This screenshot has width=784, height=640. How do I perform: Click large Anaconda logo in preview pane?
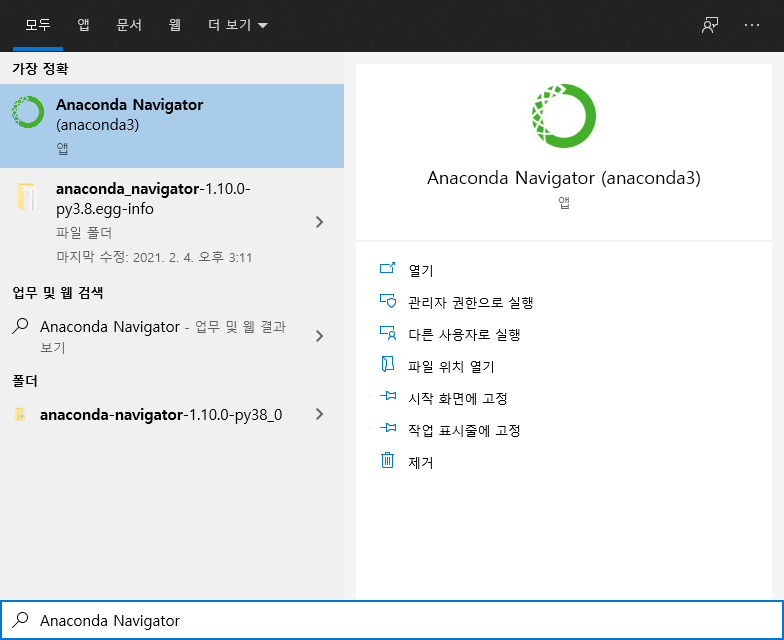[564, 116]
